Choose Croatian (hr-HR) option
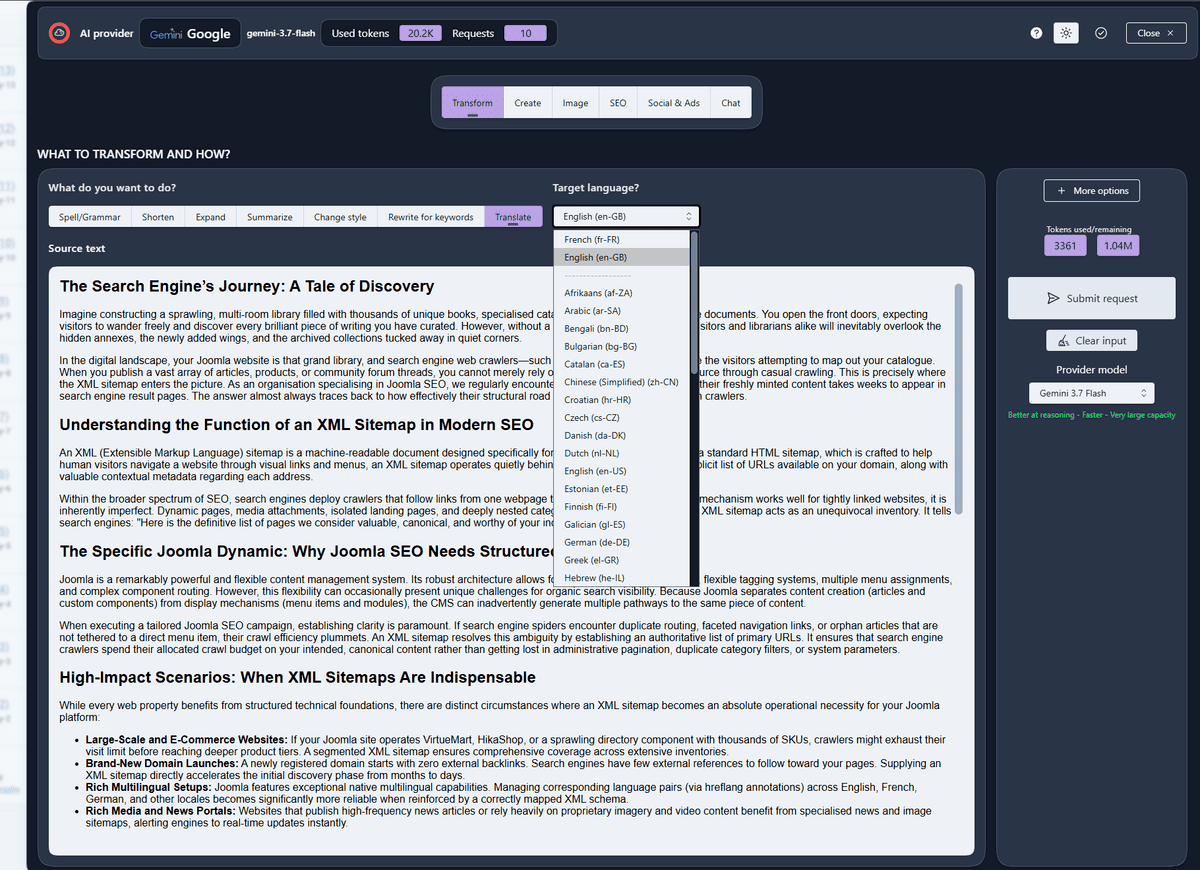Image resolution: width=1200 pixels, height=870 pixels. (x=621, y=400)
